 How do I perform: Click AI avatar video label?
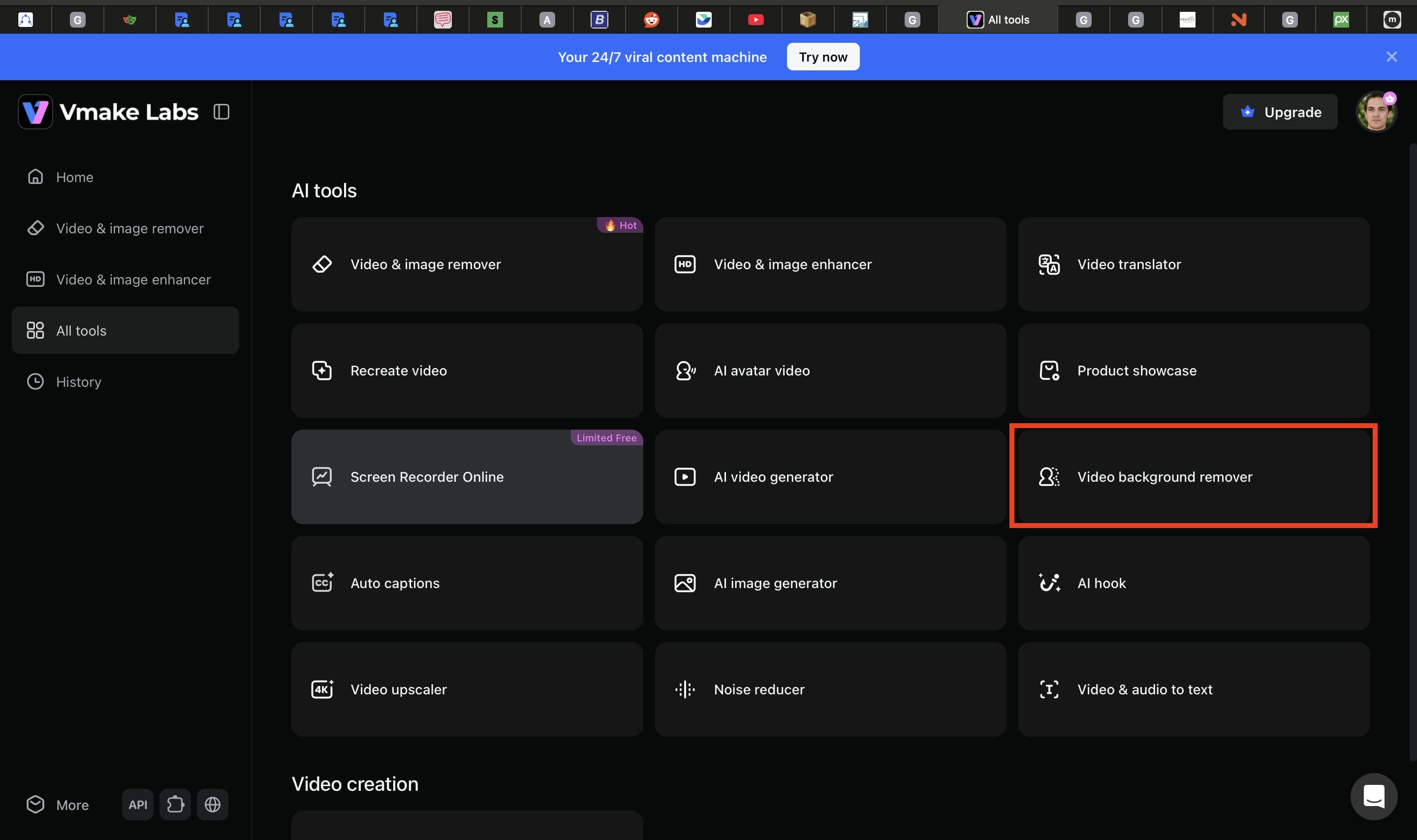pyautogui.click(x=762, y=371)
